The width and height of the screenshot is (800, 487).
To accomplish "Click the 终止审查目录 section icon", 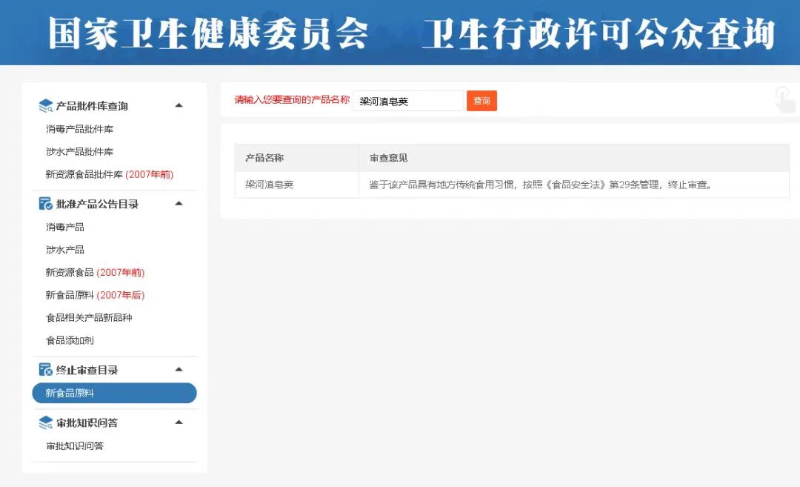I will click(45, 370).
